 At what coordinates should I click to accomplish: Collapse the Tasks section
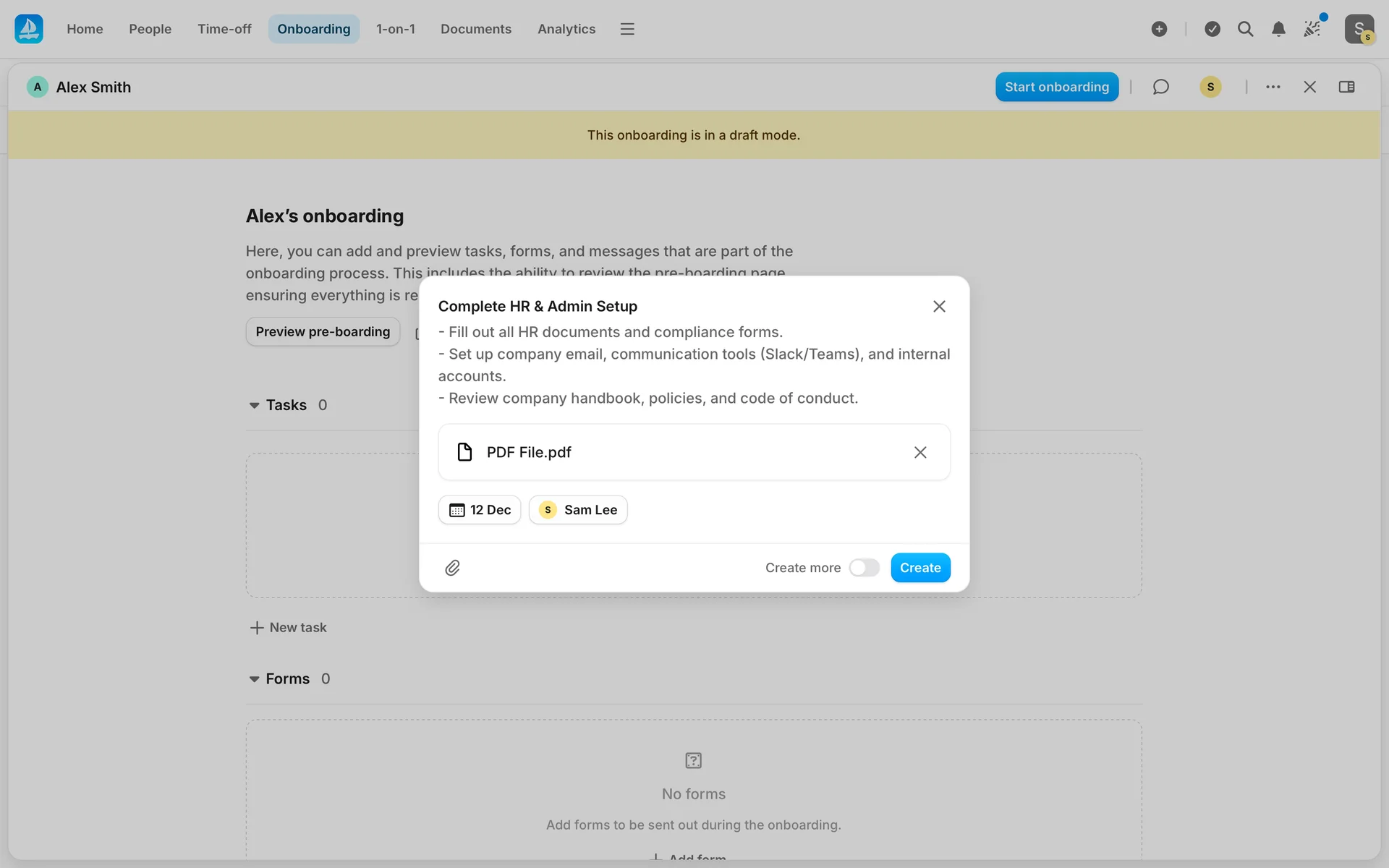254,405
